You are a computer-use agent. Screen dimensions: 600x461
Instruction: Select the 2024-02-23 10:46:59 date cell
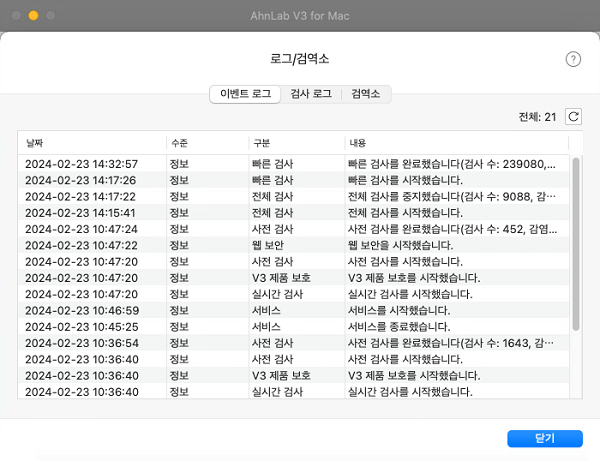82,311
